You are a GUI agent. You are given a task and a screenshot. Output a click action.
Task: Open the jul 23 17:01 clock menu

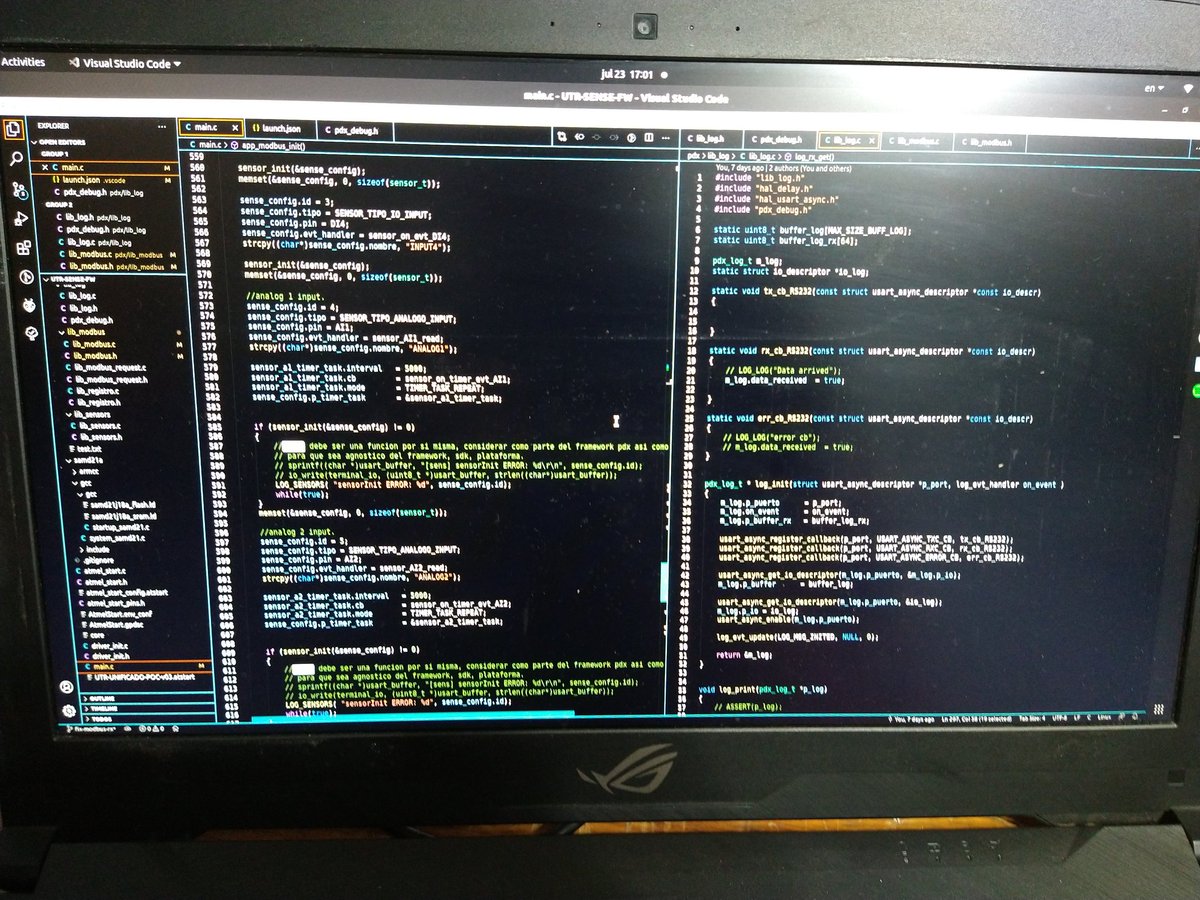pyautogui.click(x=626, y=74)
